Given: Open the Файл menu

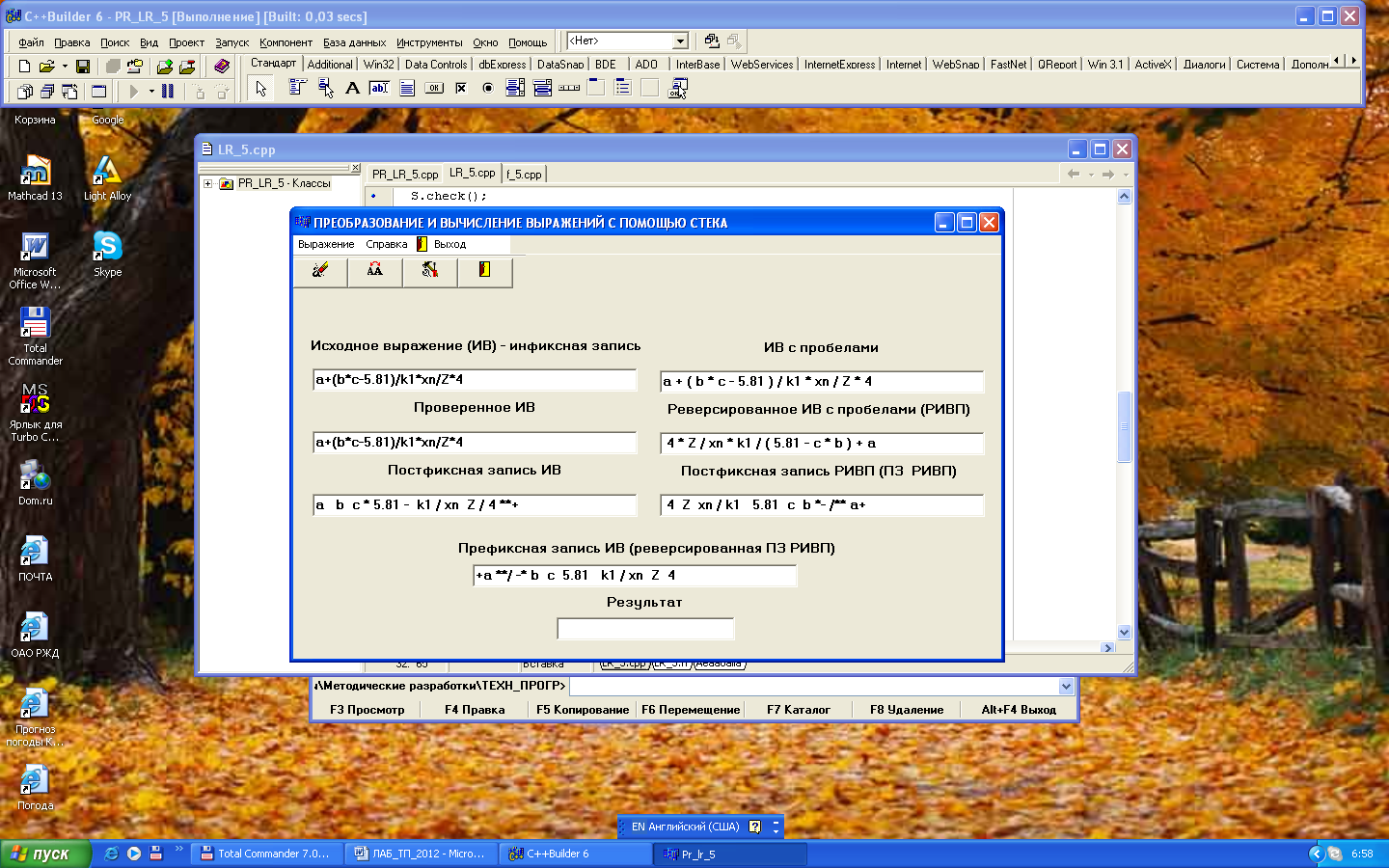Looking at the screenshot, I should (x=31, y=42).
